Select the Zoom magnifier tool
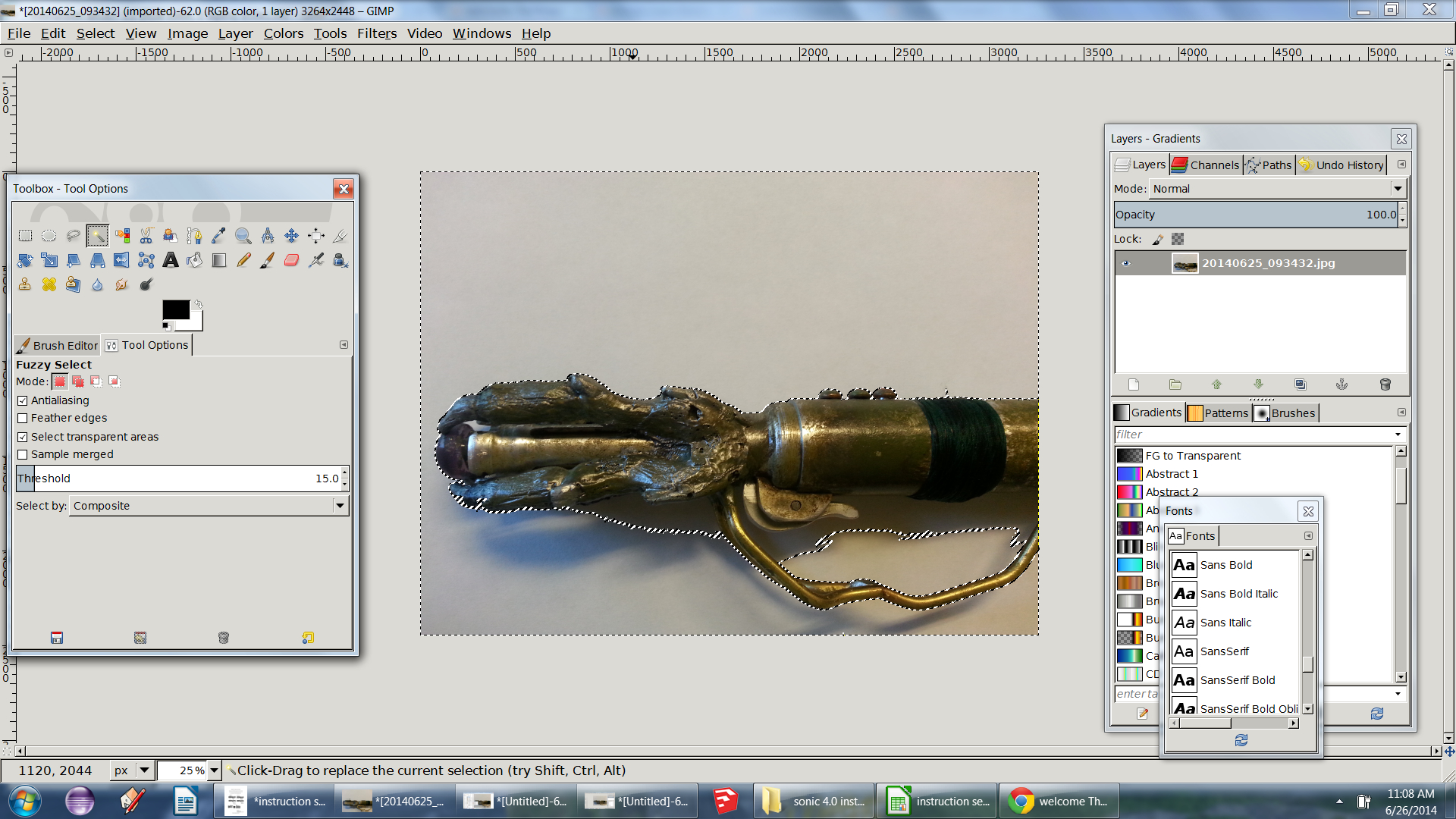Viewport: 1456px width, 819px height. pos(243,236)
